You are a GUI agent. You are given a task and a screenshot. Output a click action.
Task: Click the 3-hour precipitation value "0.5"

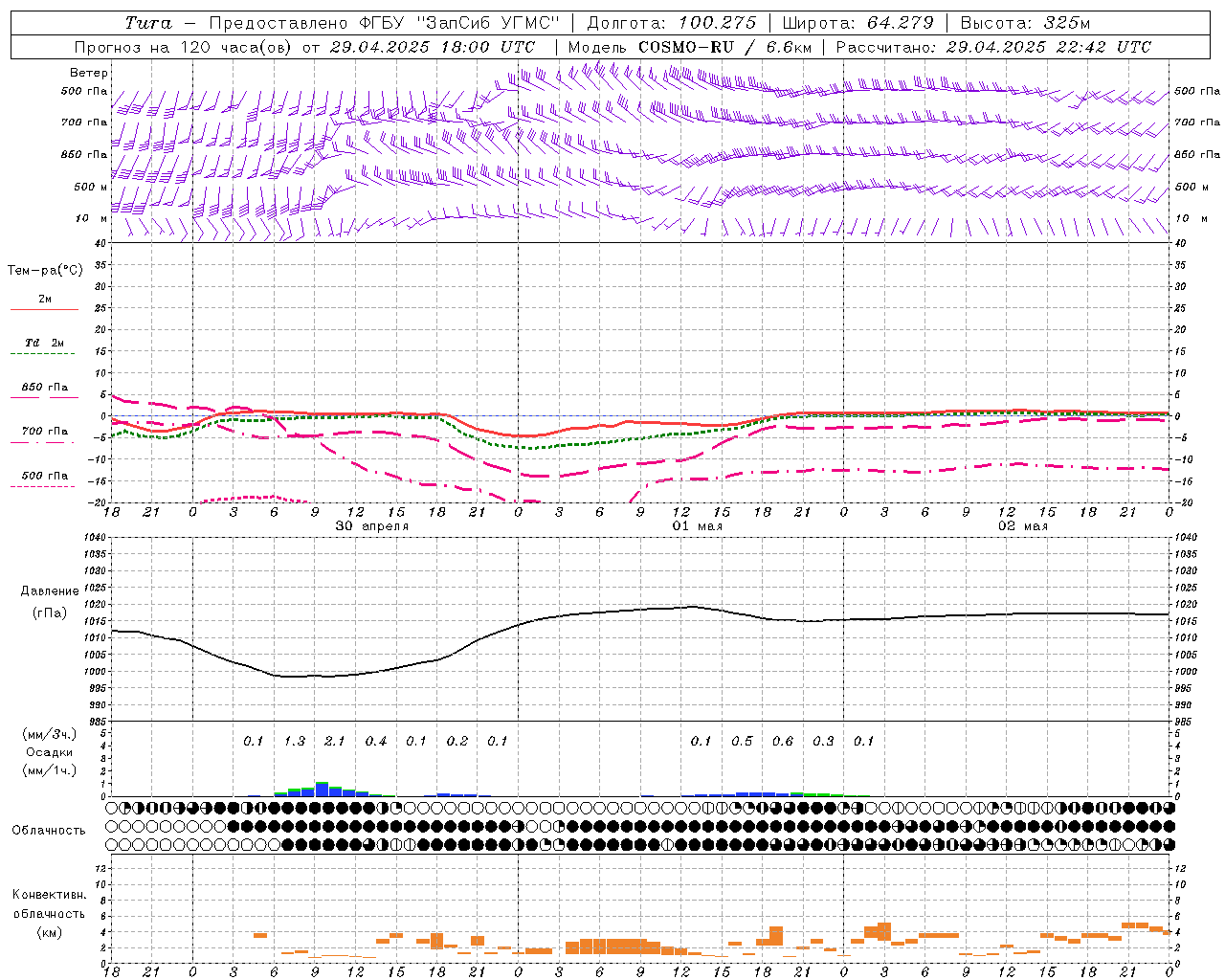(742, 742)
